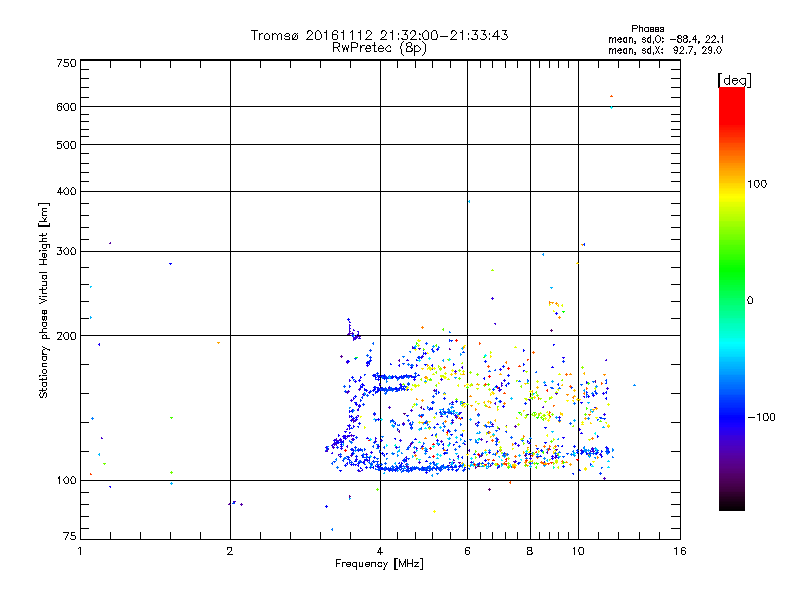Click the colorbar tick label '100'
Image resolution: width=800 pixels, height=600 pixels.
tap(757, 184)
